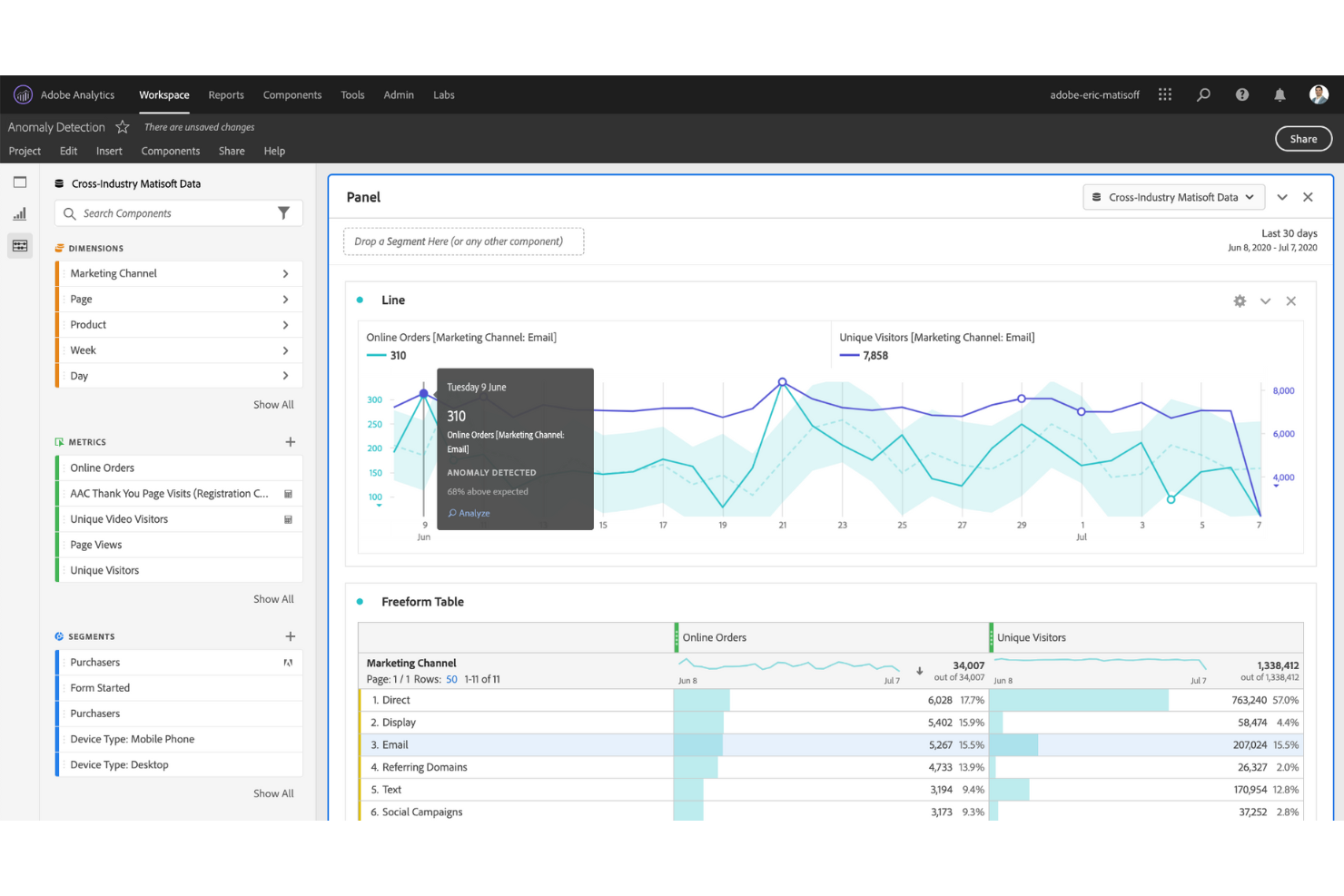Click the Analyze link in anomaly tooltip

click(469, 513)
